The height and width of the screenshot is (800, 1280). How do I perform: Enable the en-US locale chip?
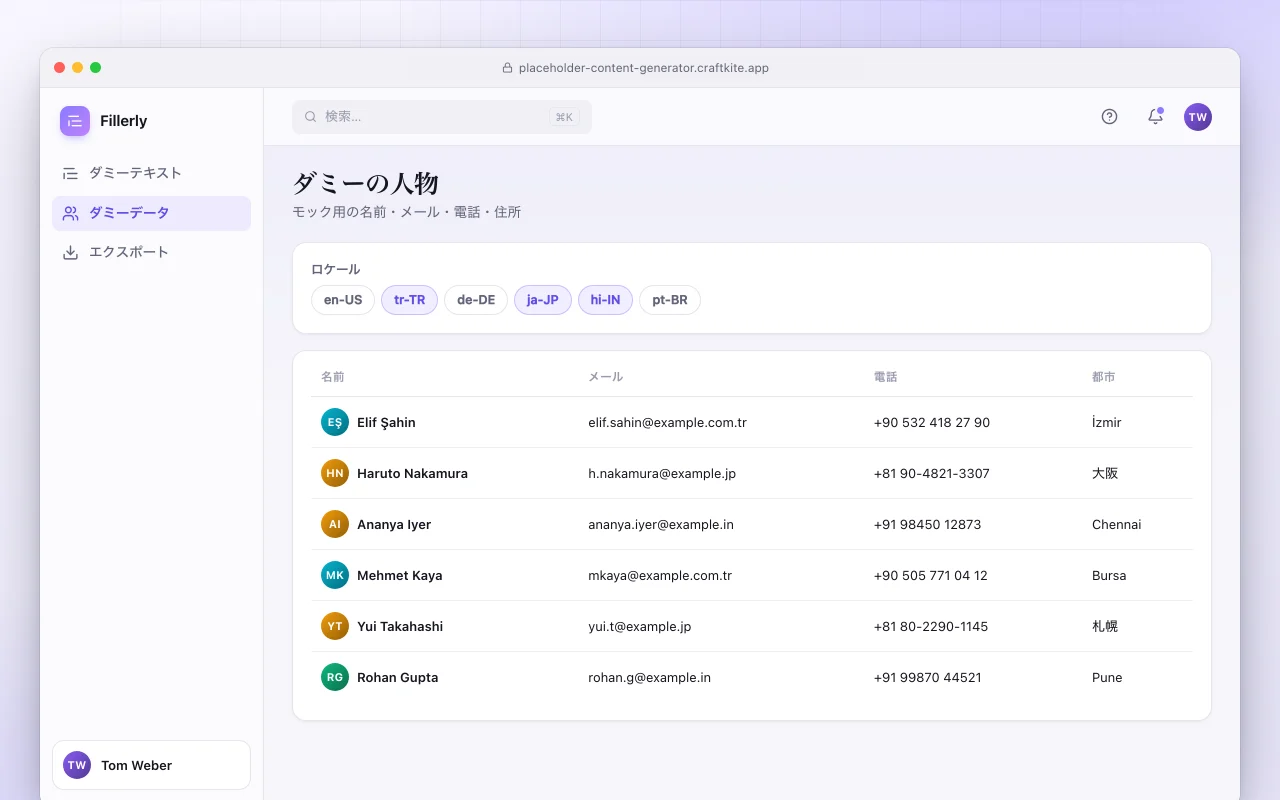pos(343,300)
